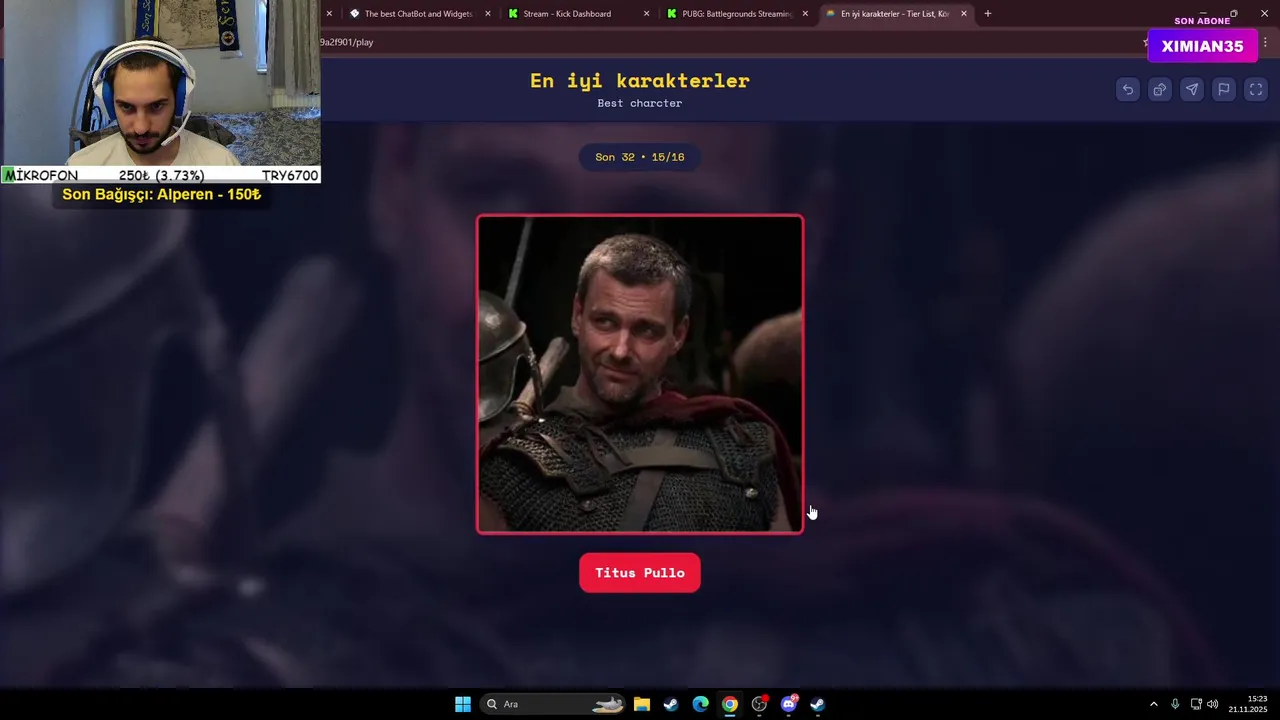Open a new browser tab with plus
Viewport: 1280px width, 720px height.
[988, 14]
